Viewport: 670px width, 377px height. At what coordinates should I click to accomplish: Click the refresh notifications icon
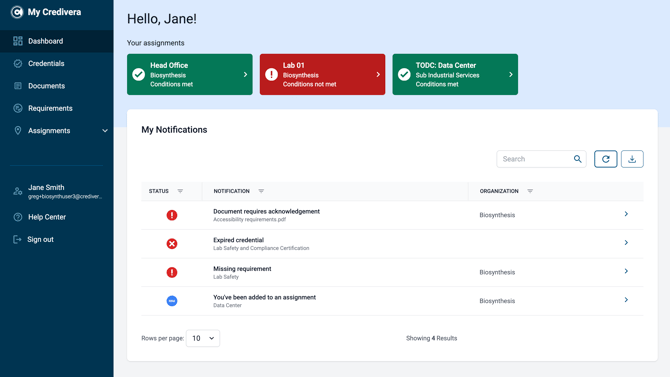pos(605,159)
